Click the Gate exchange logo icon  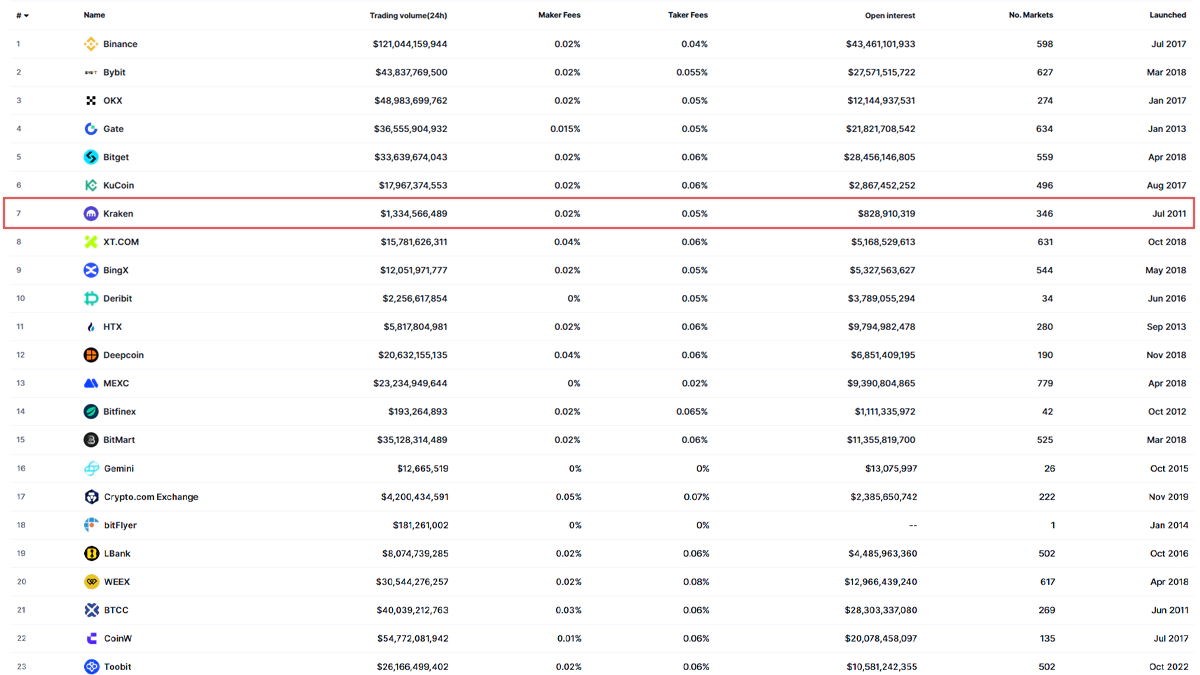91,129
